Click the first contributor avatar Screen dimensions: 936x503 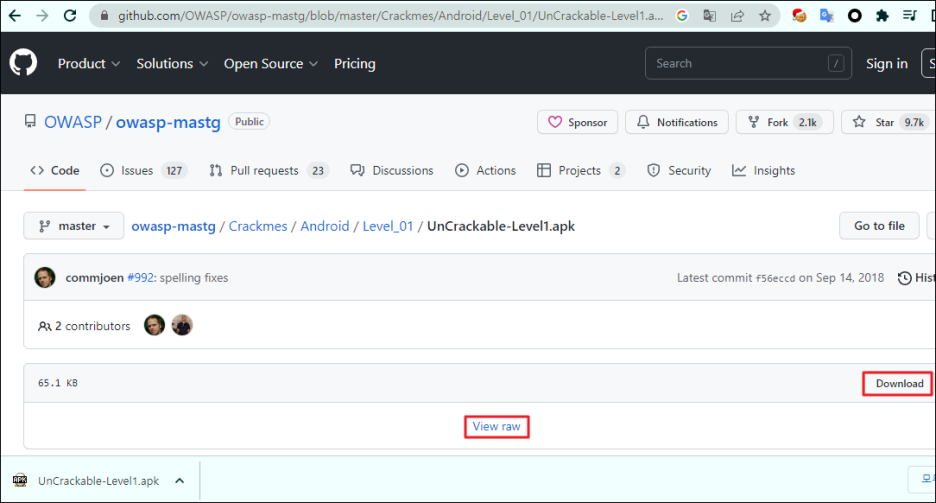tap(154, 325)
